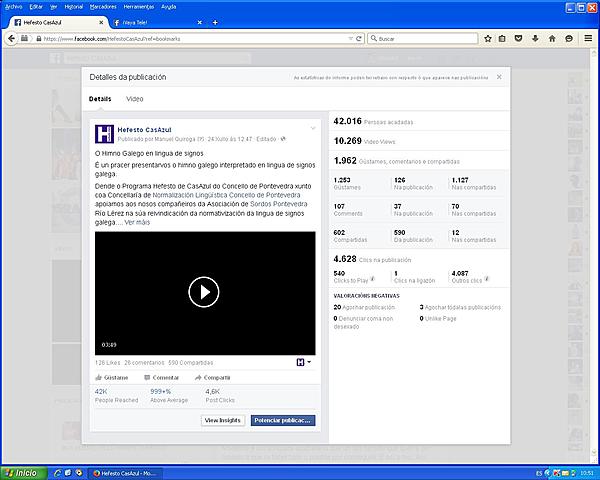
Task: Open a new tab with the plus button
Action: pyautogui.click(x=215, y=23)
